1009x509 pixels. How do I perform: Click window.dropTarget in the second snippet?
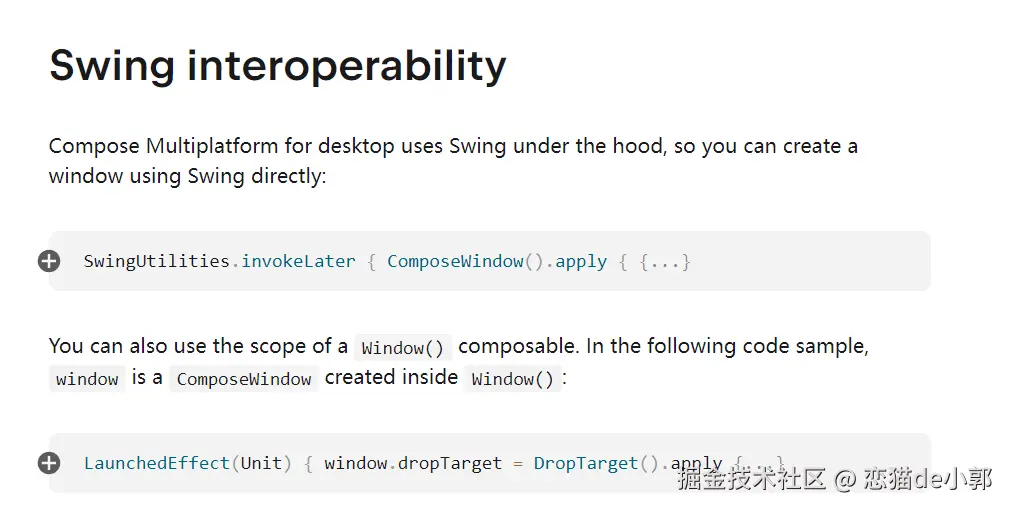pos(412,463)
